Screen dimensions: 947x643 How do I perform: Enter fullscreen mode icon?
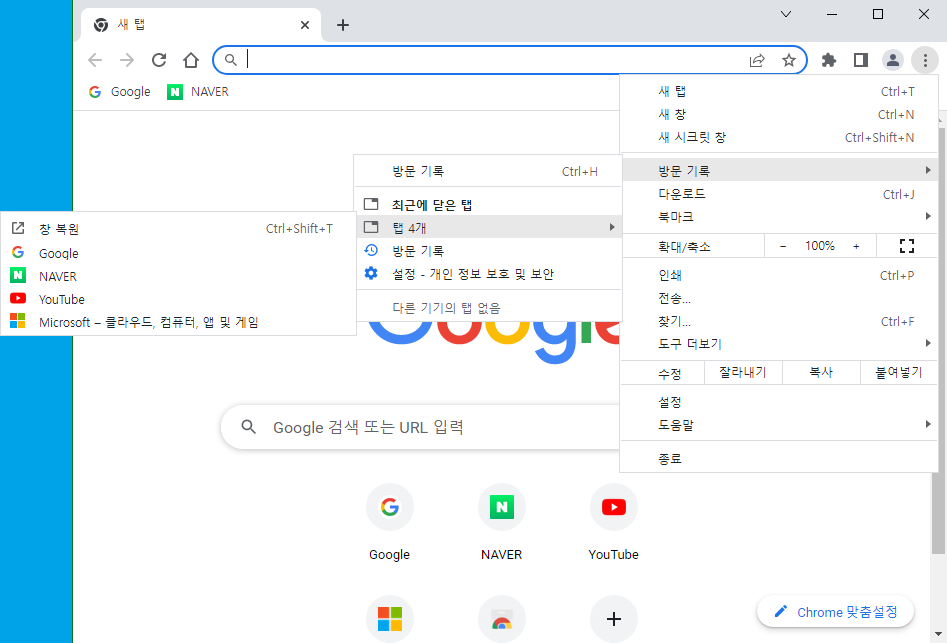point(907,246)
